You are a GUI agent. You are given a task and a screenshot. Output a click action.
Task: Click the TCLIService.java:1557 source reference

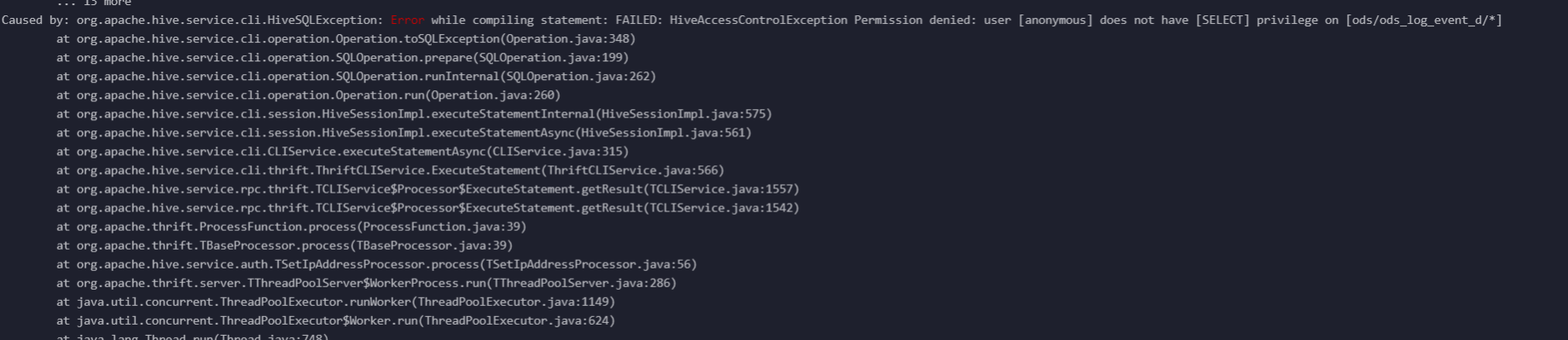pos(721,188)
